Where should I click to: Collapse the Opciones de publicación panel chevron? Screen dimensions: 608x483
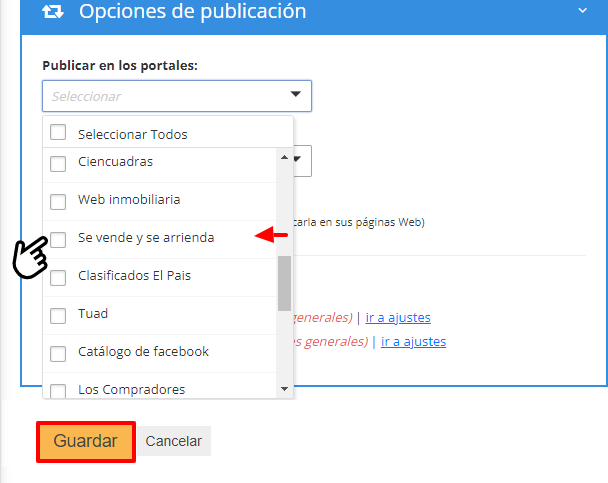(583, 11)
